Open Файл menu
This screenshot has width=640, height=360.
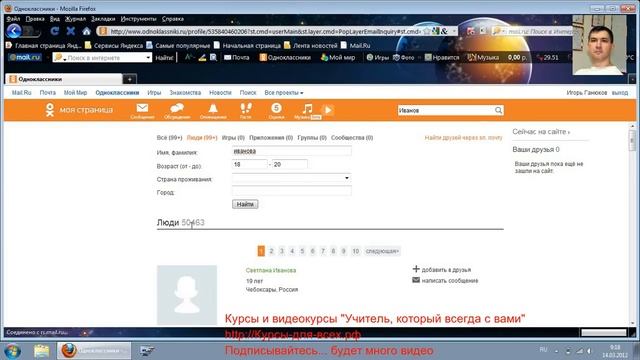click(13, 19)
